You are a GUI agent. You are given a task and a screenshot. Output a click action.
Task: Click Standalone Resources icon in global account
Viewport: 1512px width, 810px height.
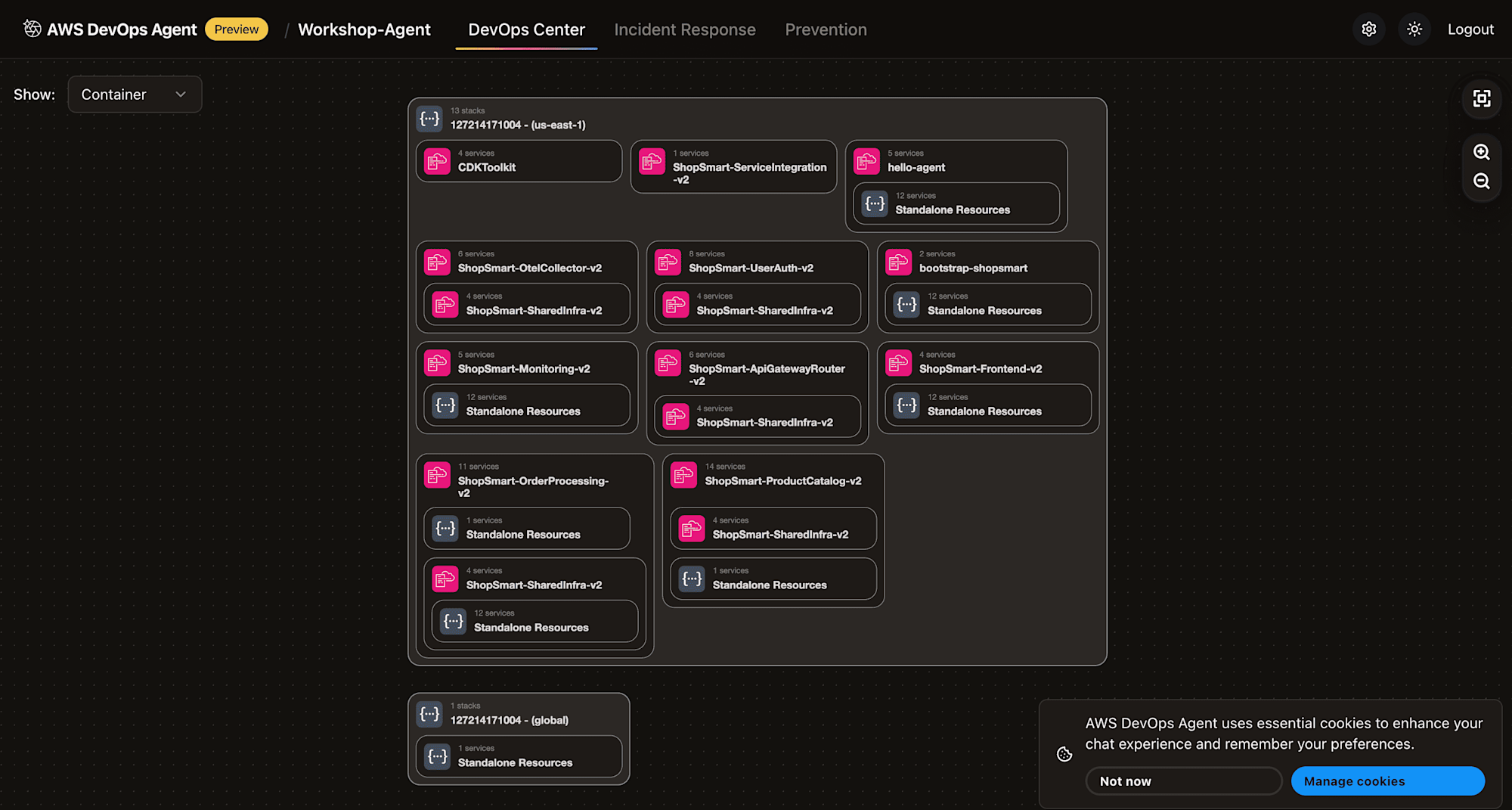(x=437, y=756)
